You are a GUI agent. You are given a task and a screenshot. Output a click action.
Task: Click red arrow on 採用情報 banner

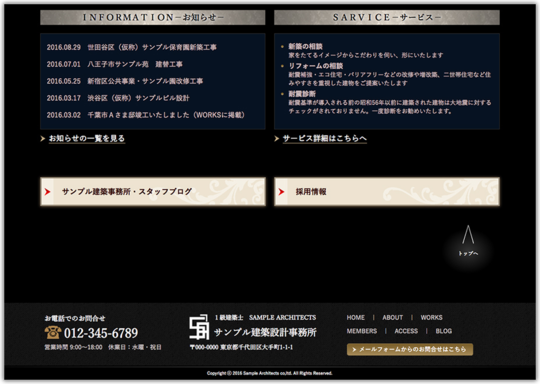[x=281, y=192]
